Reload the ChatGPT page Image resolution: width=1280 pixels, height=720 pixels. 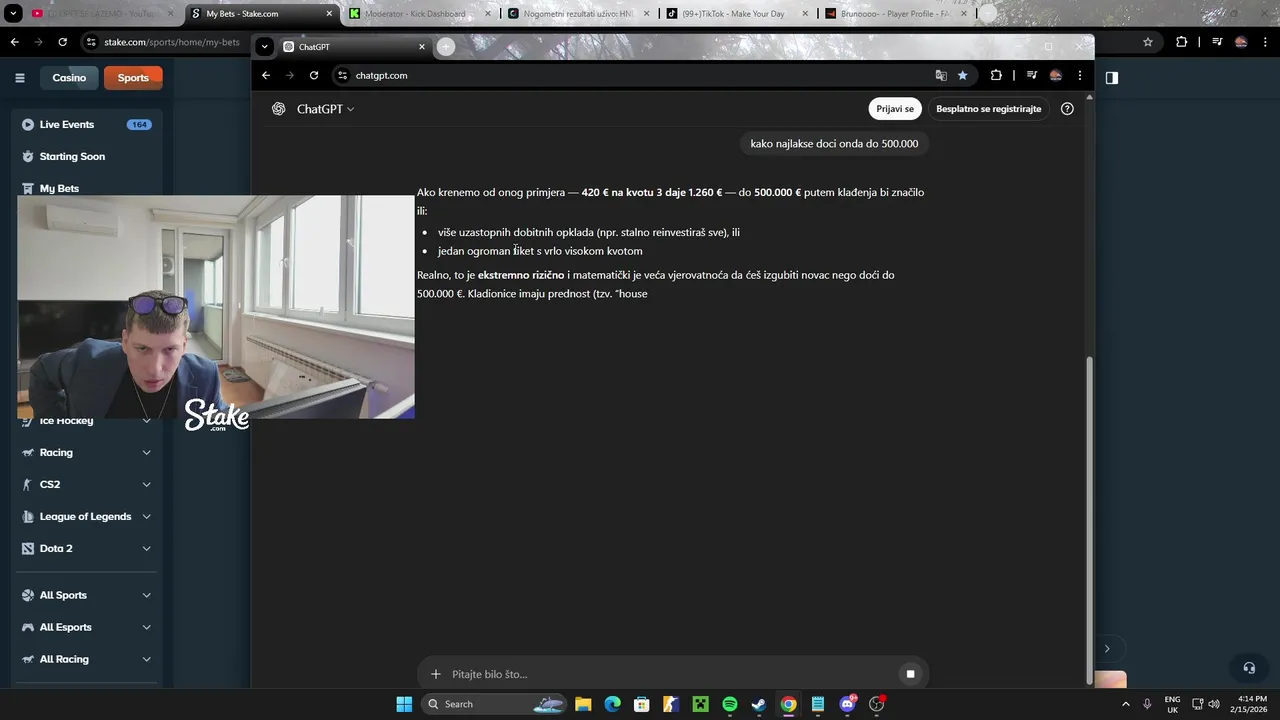(x=313, y=75)
